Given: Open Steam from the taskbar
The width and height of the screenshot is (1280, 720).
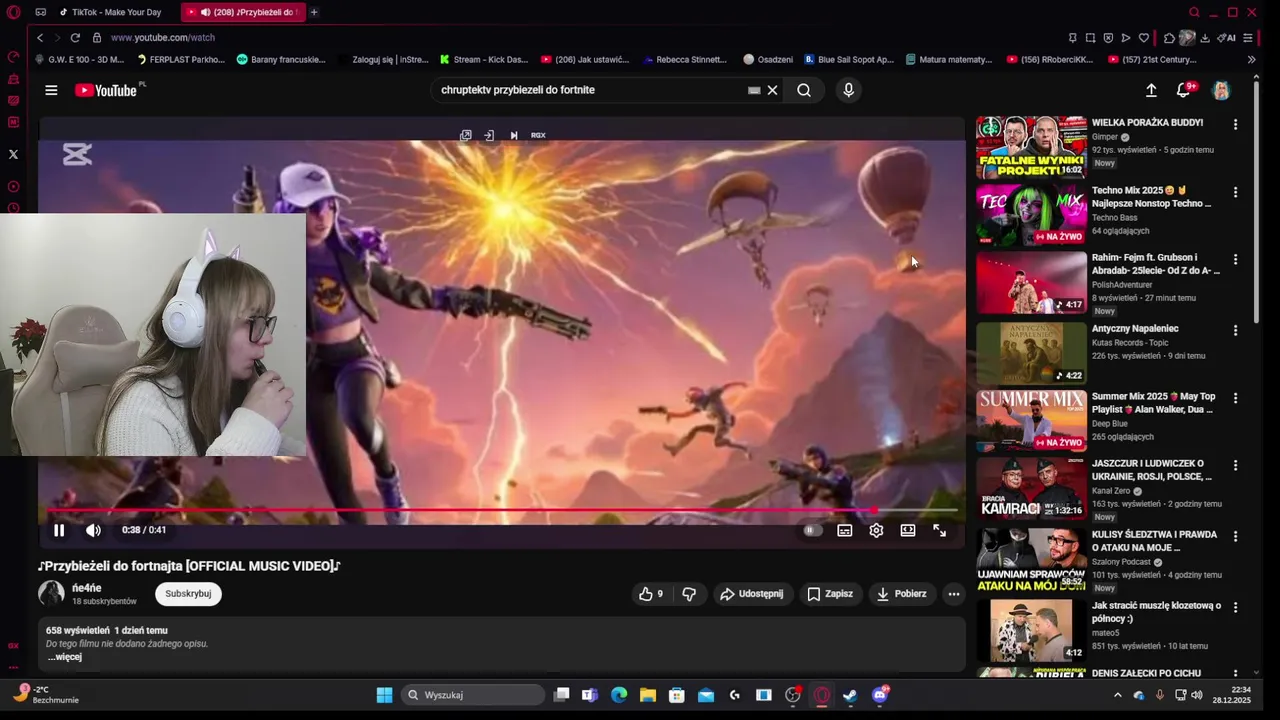Looking at the screenshot, I should pyautogui.click(x=850, y=695).
